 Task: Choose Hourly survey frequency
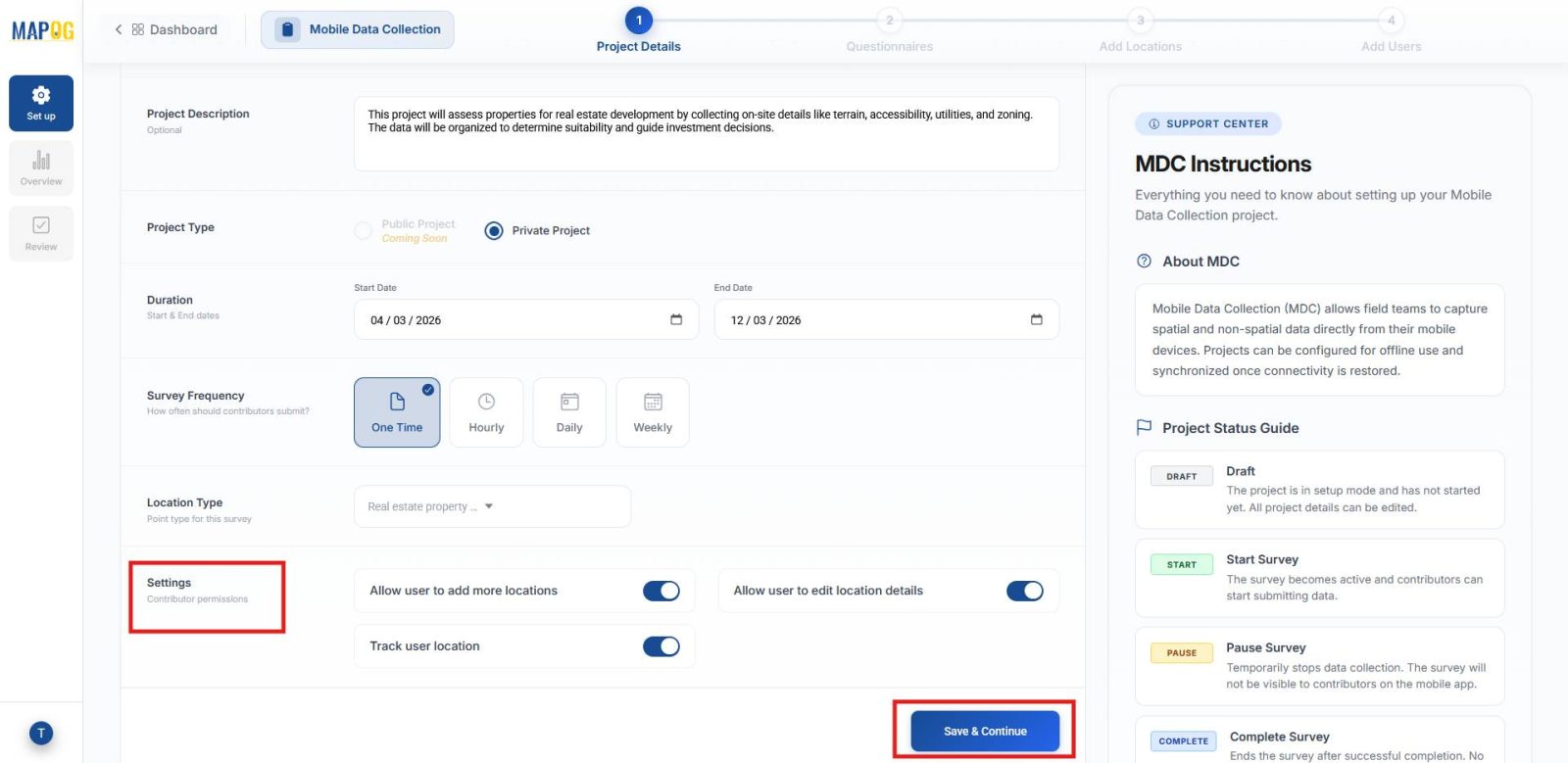click(x=486, y=412)
